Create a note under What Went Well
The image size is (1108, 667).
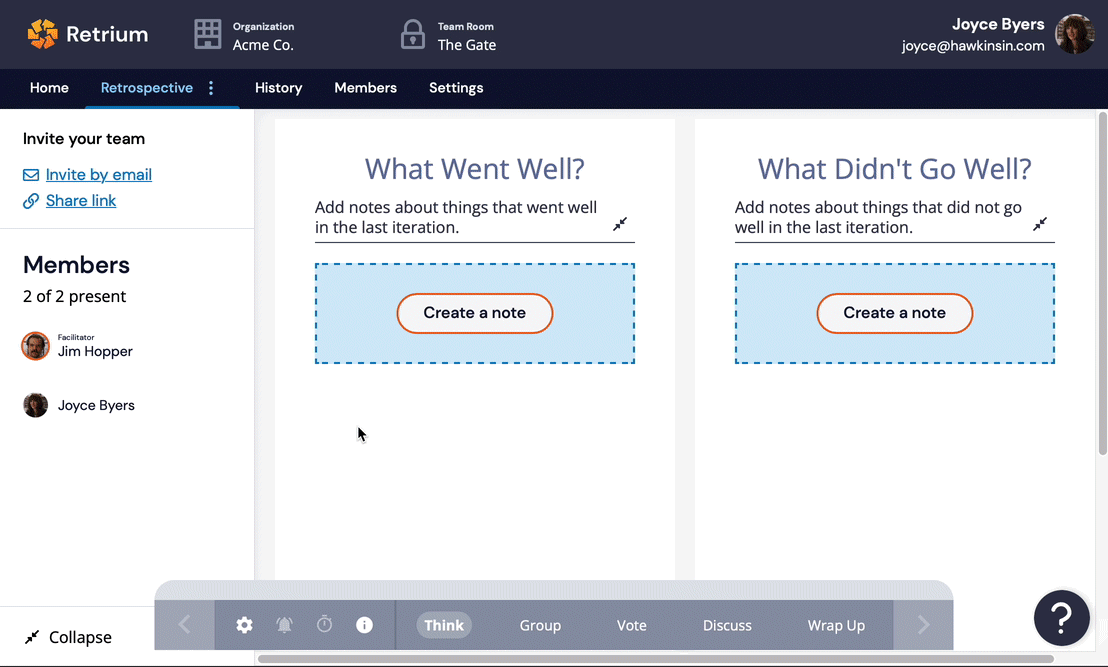coord(475,313)
